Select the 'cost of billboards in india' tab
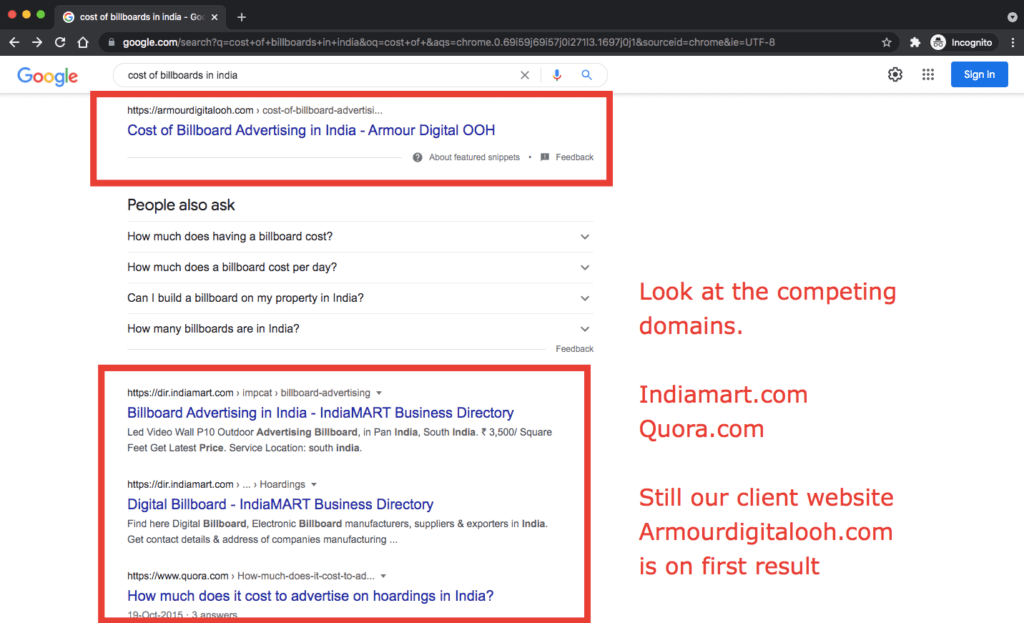The image size is (1024, 623). pyautogui.click(x=138, y=16)
